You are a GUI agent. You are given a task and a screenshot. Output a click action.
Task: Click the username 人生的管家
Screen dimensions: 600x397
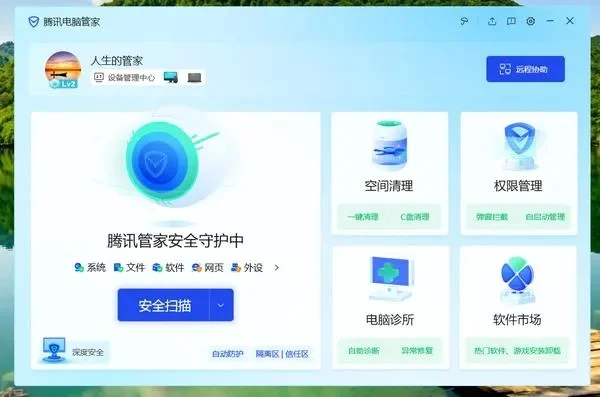(x=117, y=60)
